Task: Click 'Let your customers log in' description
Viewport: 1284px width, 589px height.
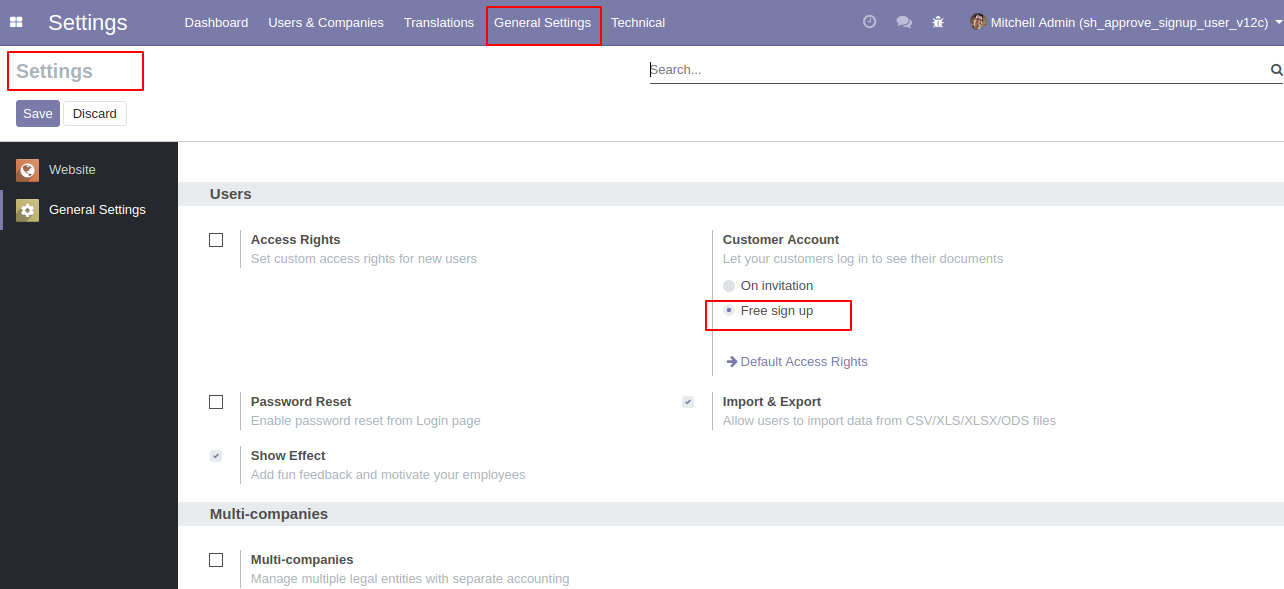Action: (x=863, y=259)
